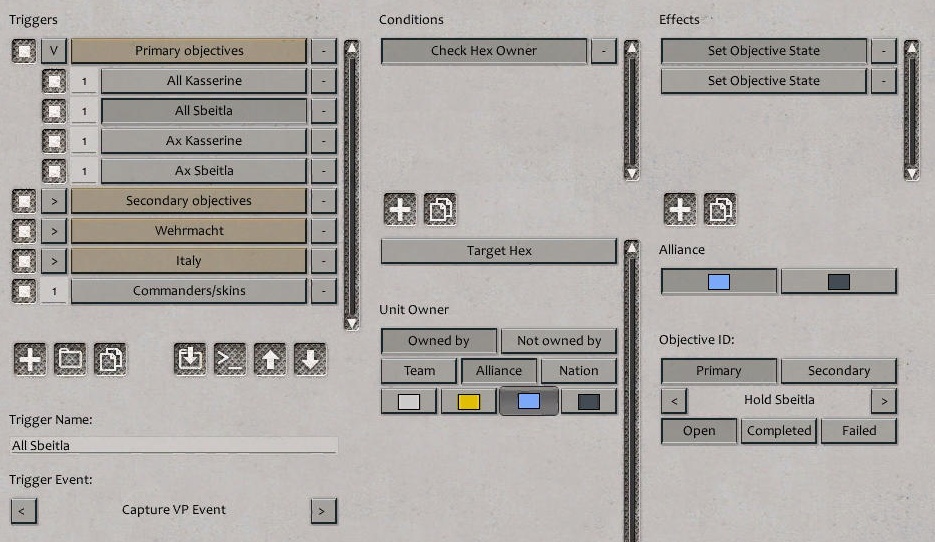Toggle checkbox for Ax Kasserine

54,141
